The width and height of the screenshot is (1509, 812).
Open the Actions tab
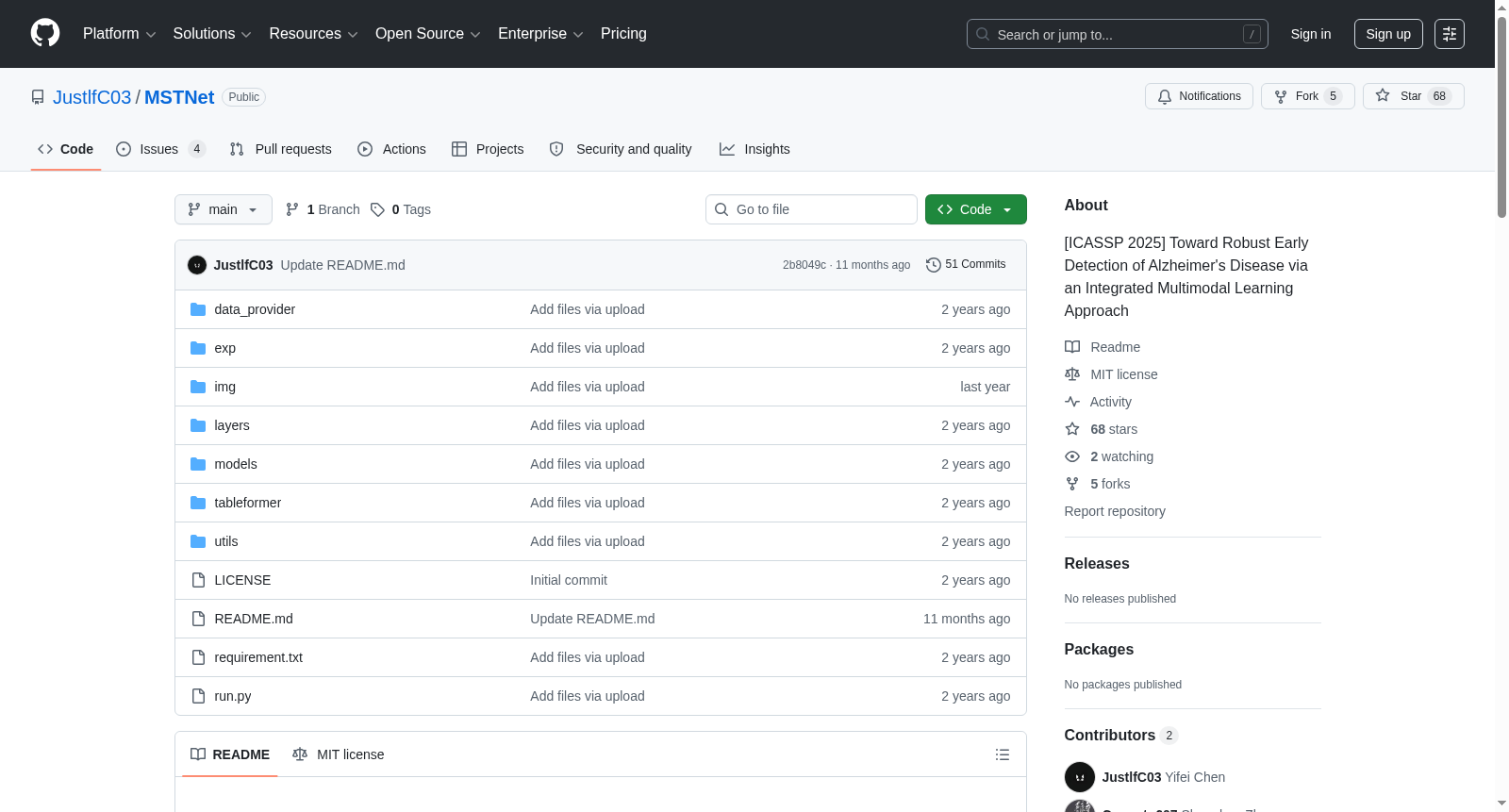coord(392,149)
